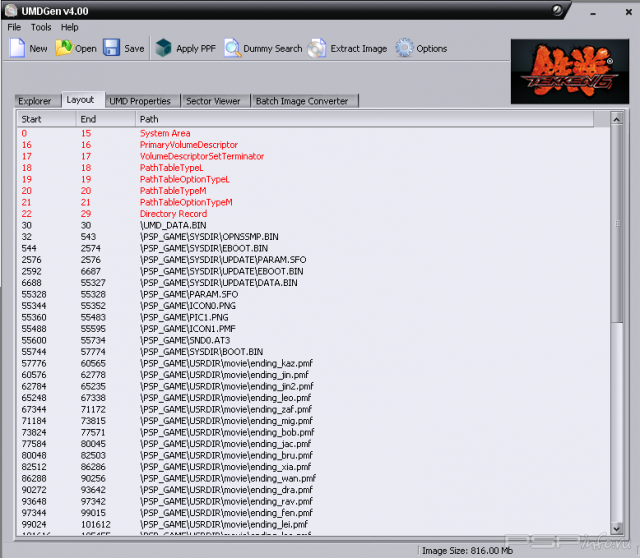Open the File menu
This screenshot has height=558, width=640.
point(14,27)
